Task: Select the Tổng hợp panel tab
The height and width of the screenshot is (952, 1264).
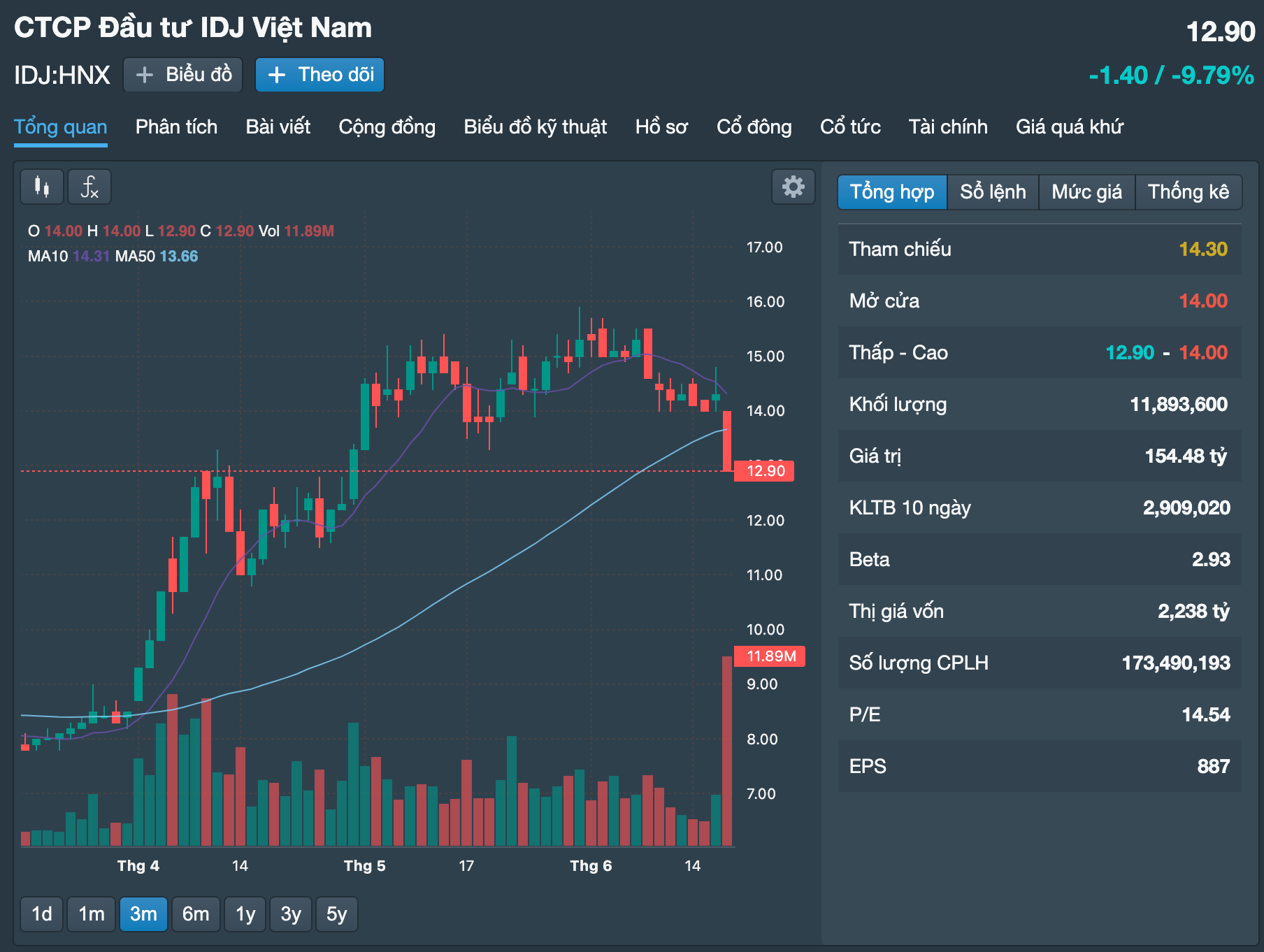Action: (892, 192)
